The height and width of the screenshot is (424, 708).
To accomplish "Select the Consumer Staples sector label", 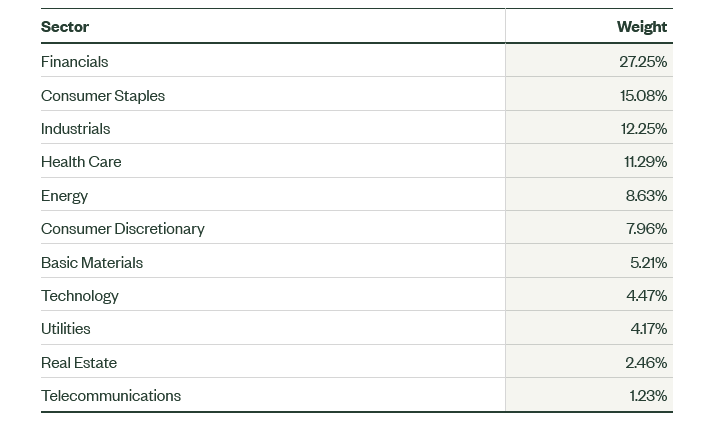I will (x=103, y=96).
